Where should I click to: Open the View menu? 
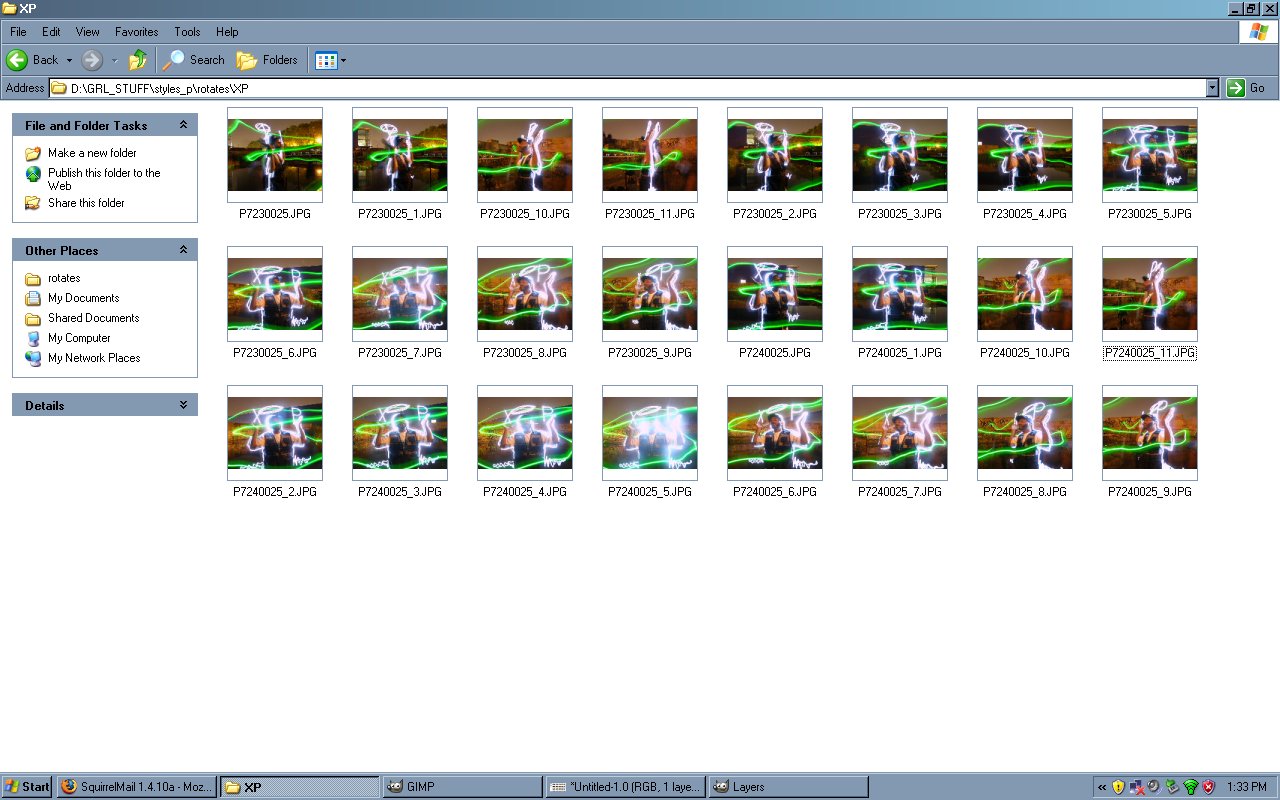[x=87, y=31]
